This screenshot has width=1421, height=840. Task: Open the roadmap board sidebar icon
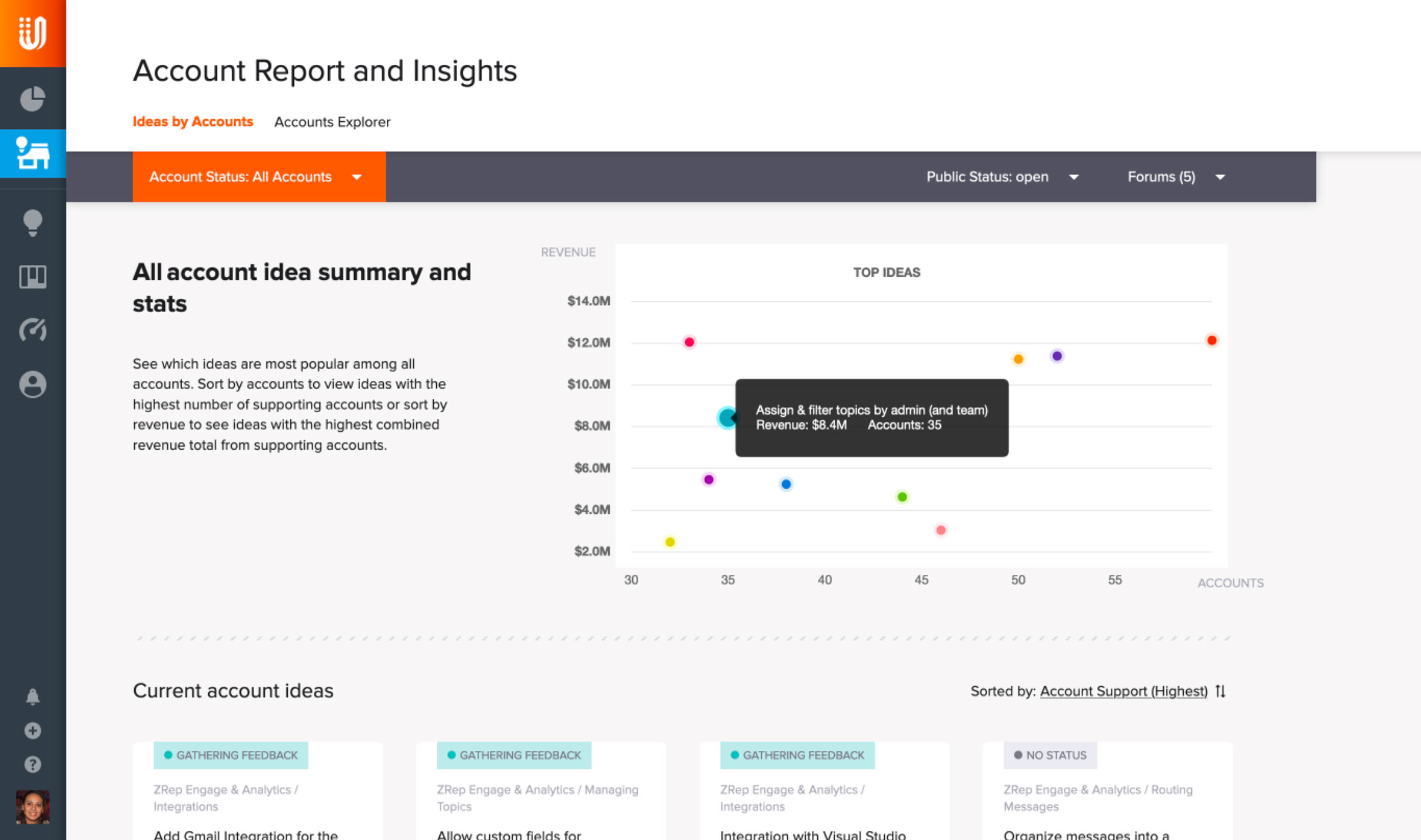[33, 277]
